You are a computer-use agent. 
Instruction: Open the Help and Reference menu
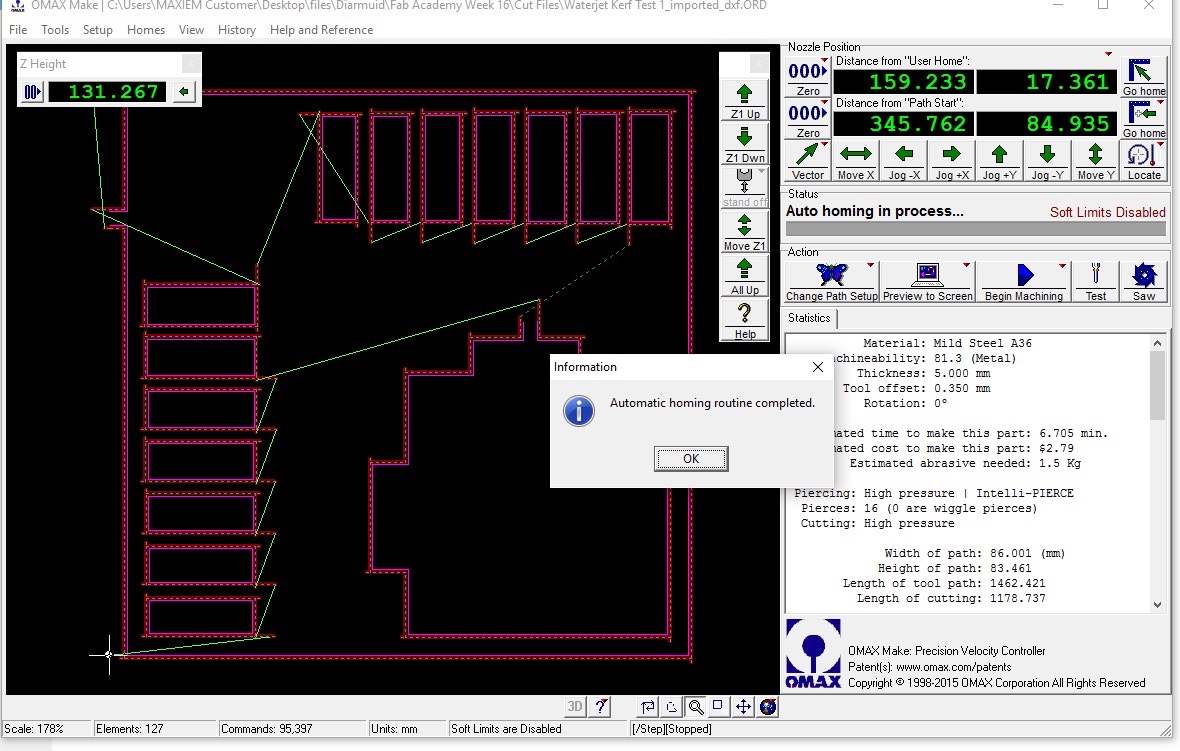tap(321, 30)
